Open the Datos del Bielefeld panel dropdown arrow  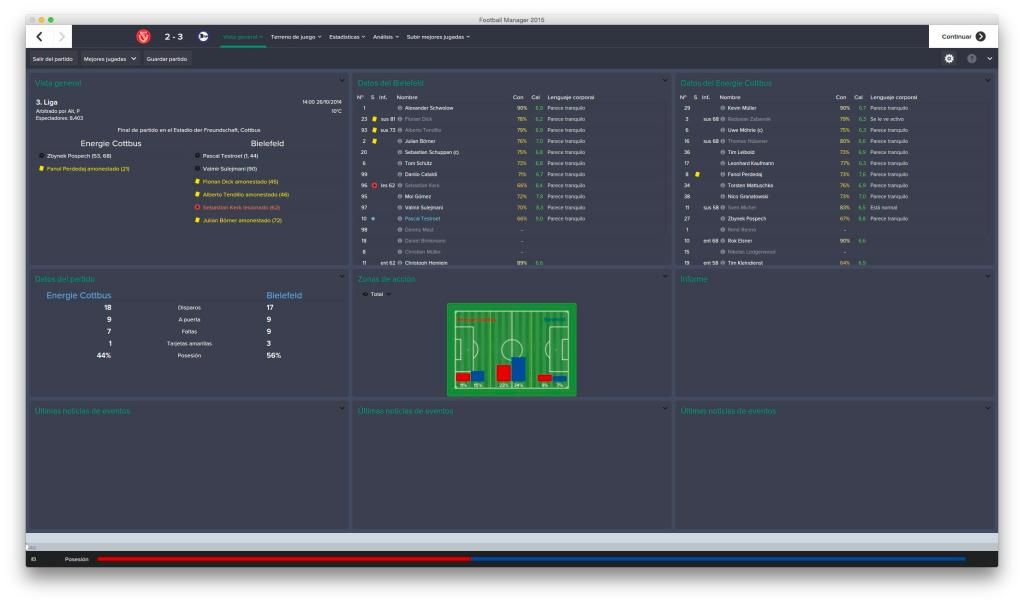click(x=665, y=81)
